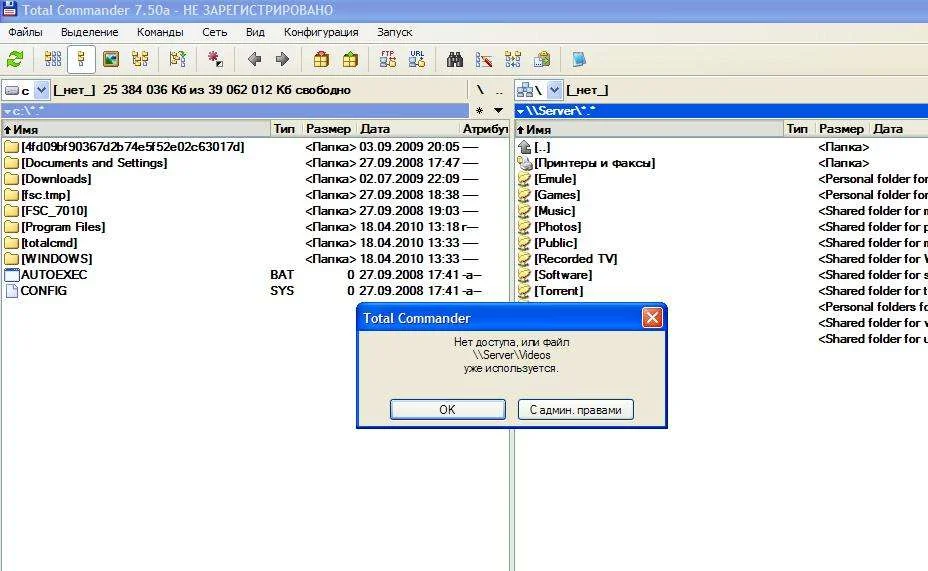Open the Команды menu
The width and height of the screenshot is (928, 571).
tap(160, 32)
